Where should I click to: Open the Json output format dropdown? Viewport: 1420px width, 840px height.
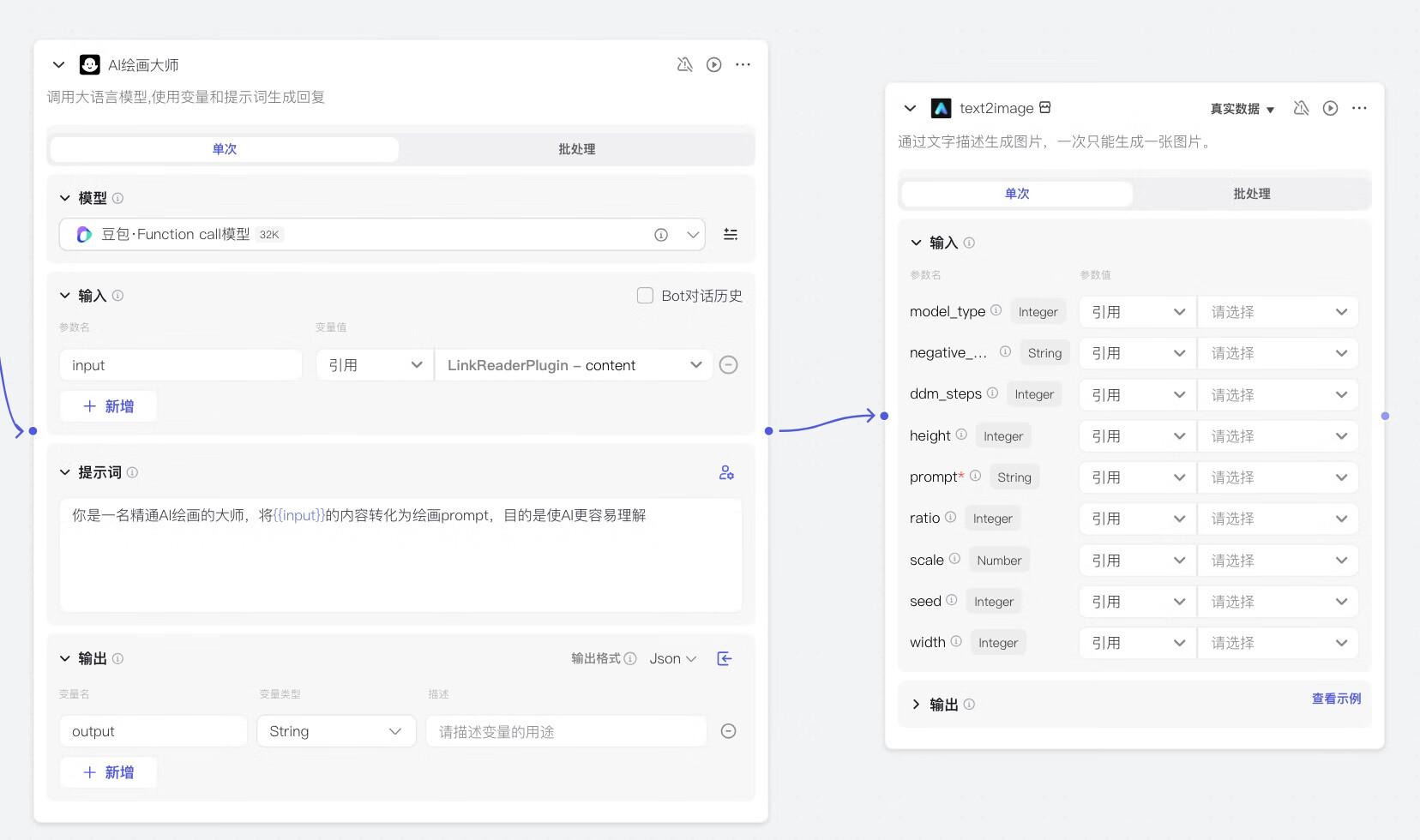click(x=673, y=658)
